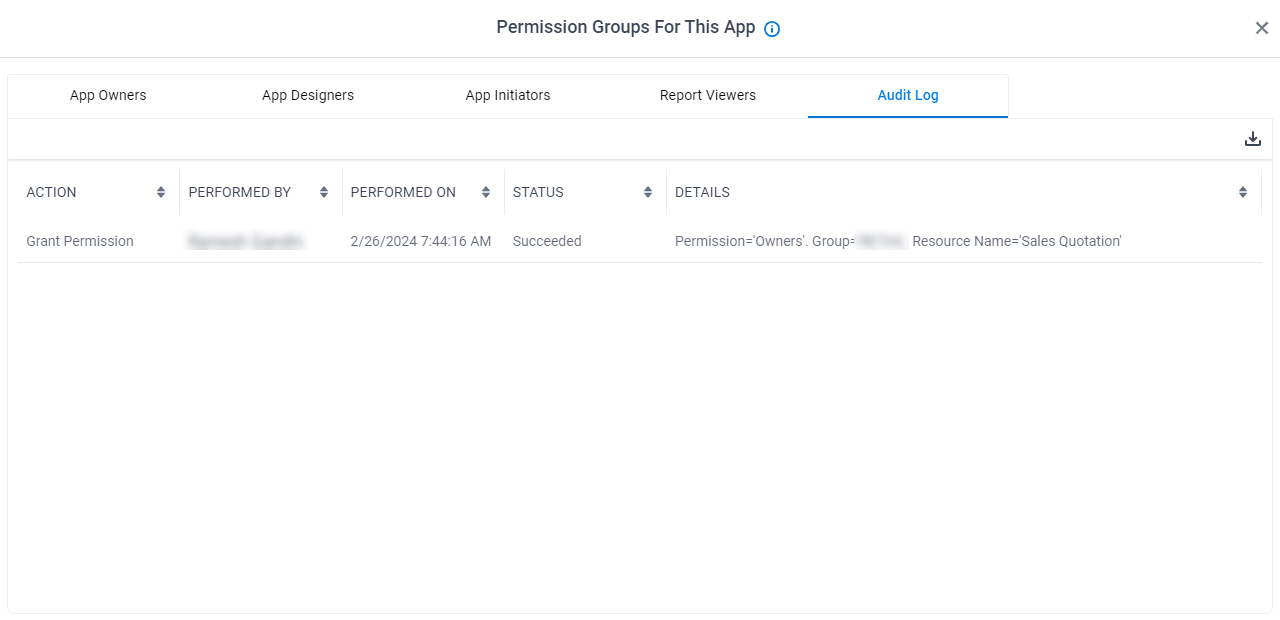Click the PERFORMED BY header text
The image size is (1280, 620).
[x=240, y=192]
